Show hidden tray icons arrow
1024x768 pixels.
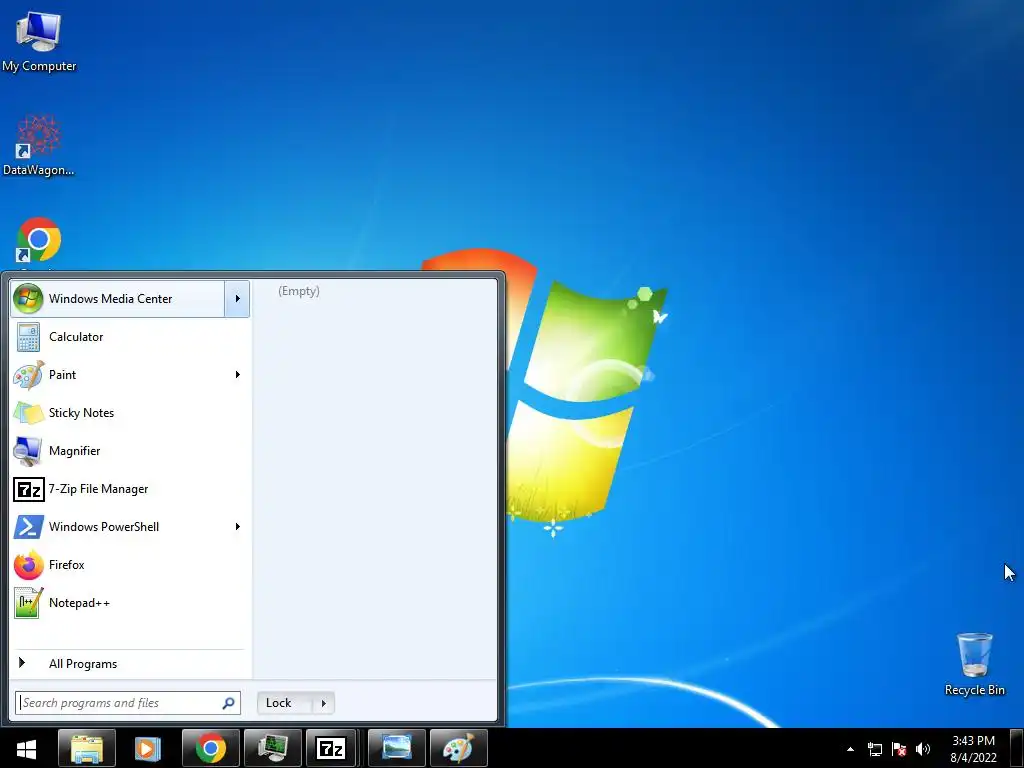tap(850, 749)
